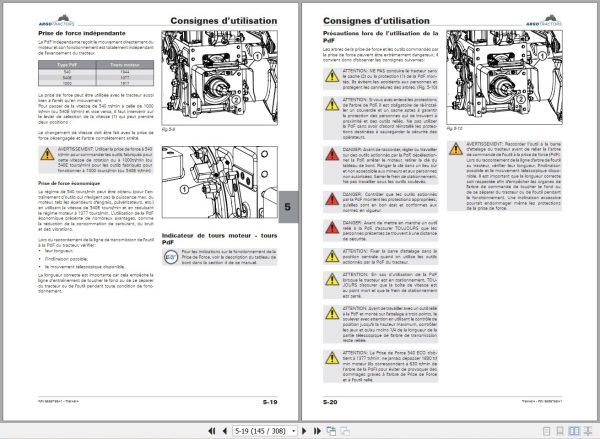Click 'Type PdF' table header

(67, 65)
